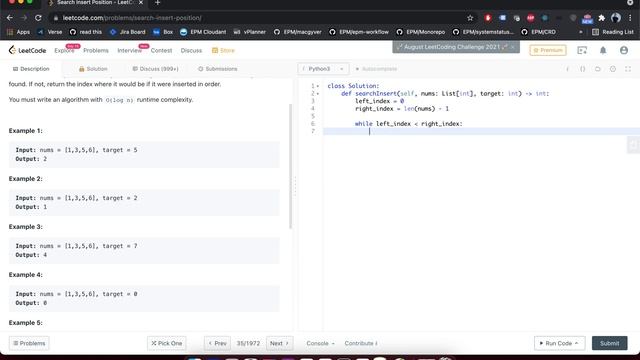640x360 pixels.
Task: Open the Submissions tab
Action: click(x=218, y=69)
